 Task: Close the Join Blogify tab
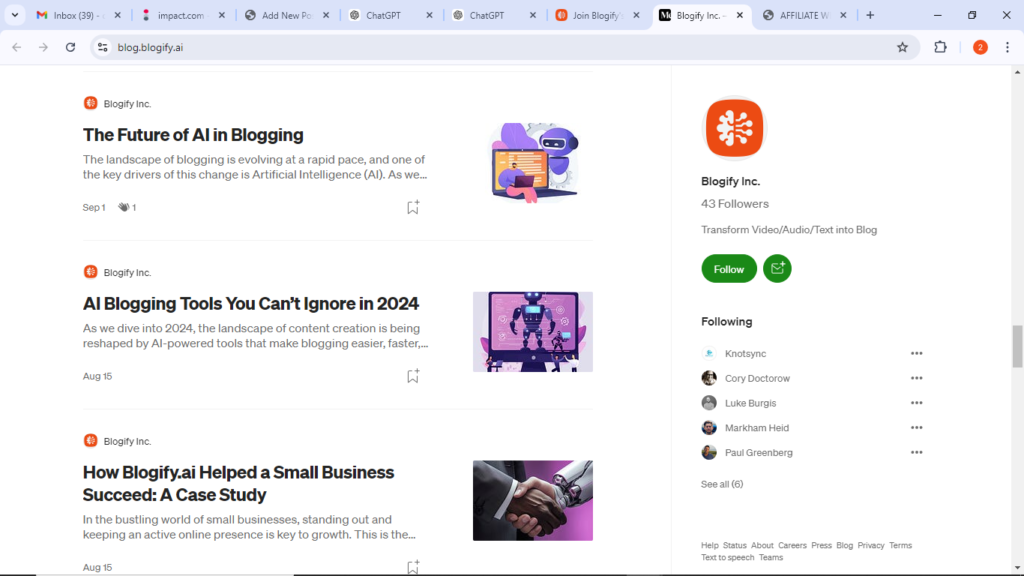636,15
